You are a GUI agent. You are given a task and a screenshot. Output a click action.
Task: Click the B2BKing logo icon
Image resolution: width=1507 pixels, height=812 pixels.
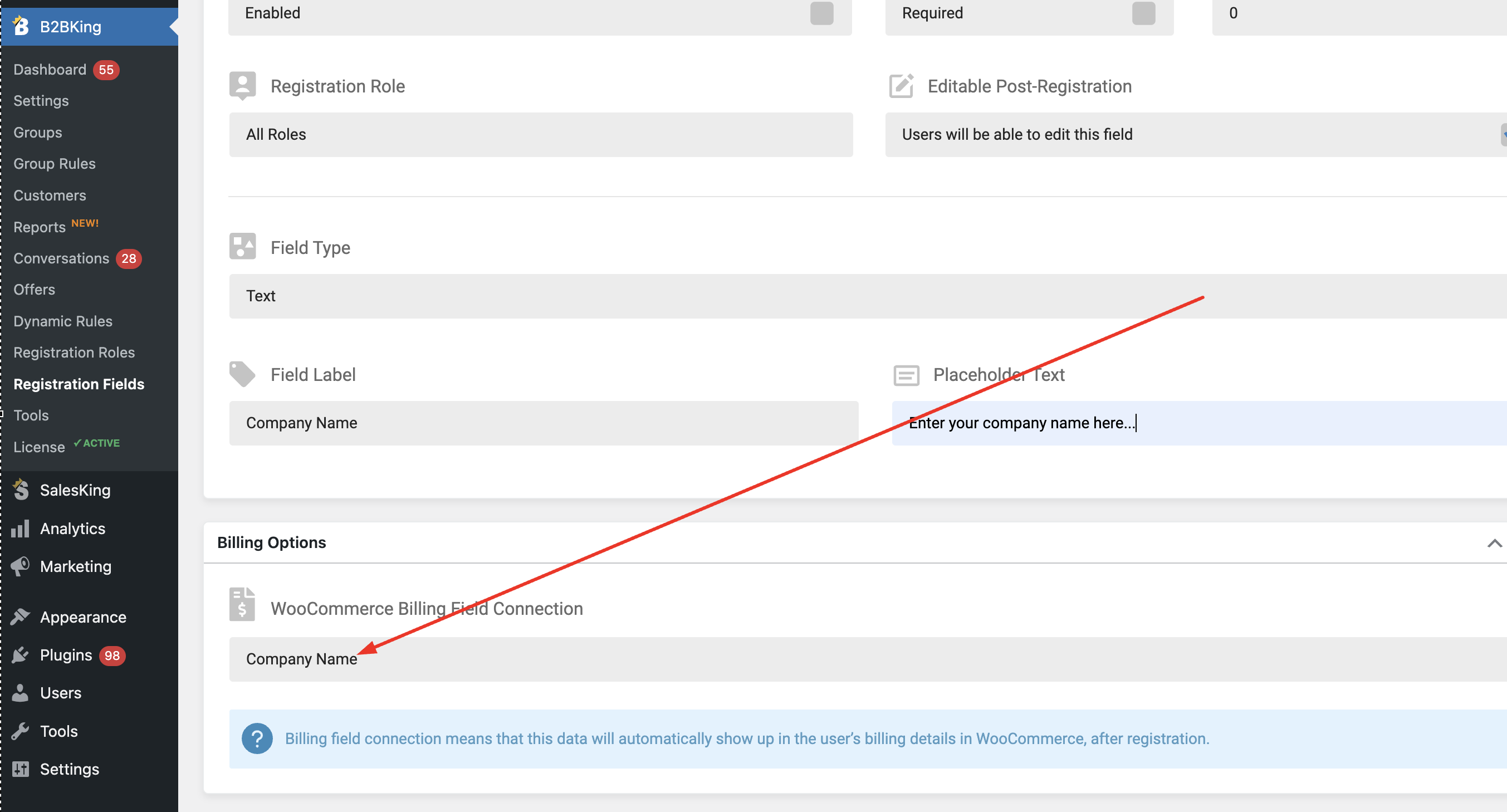coord(21,26)
